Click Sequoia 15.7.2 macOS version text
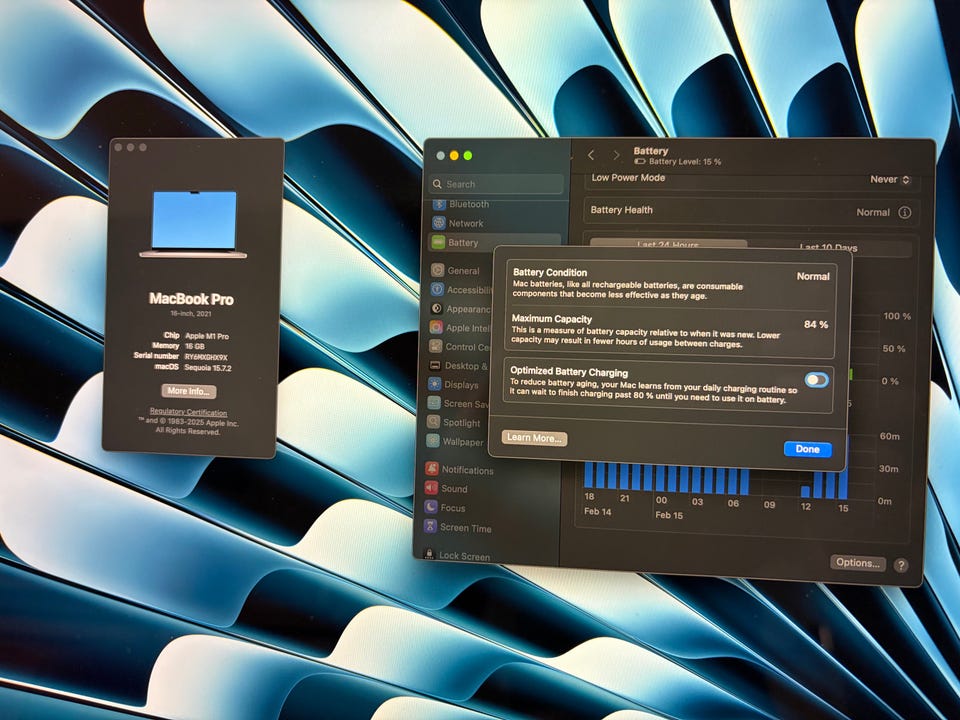The image size is (960, 720). click(x=208, y=368)
